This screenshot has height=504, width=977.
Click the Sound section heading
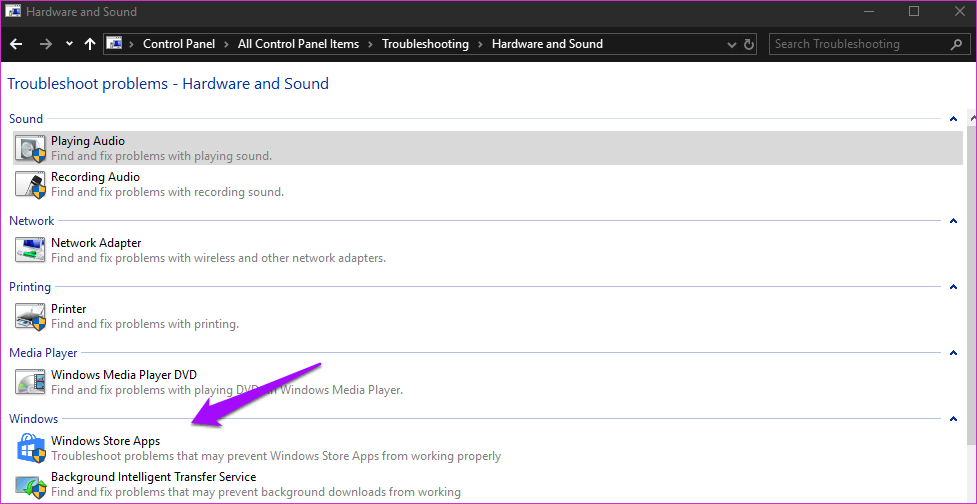[x=26, y=118]
